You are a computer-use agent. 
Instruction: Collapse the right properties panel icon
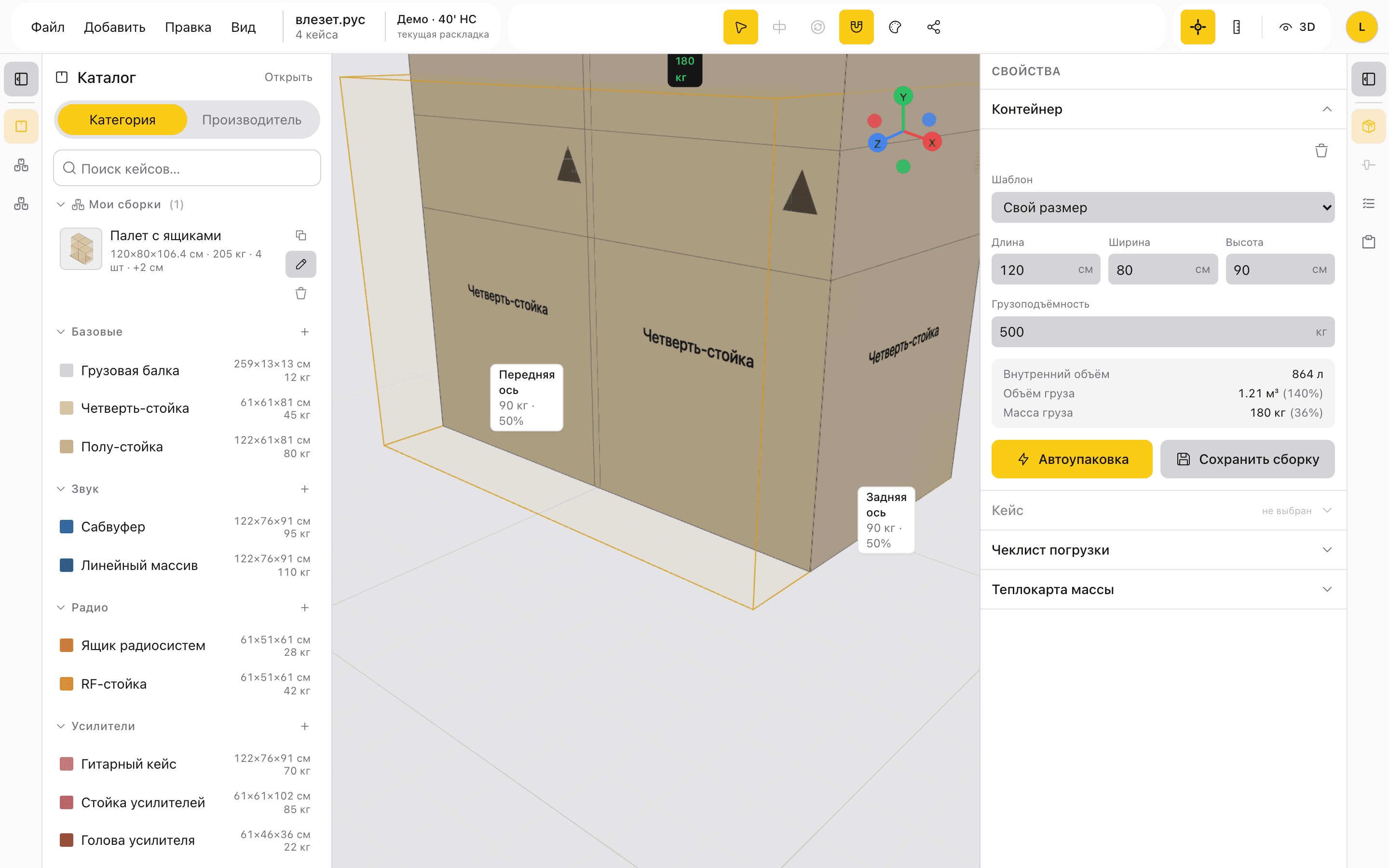tap(1368, 79)
